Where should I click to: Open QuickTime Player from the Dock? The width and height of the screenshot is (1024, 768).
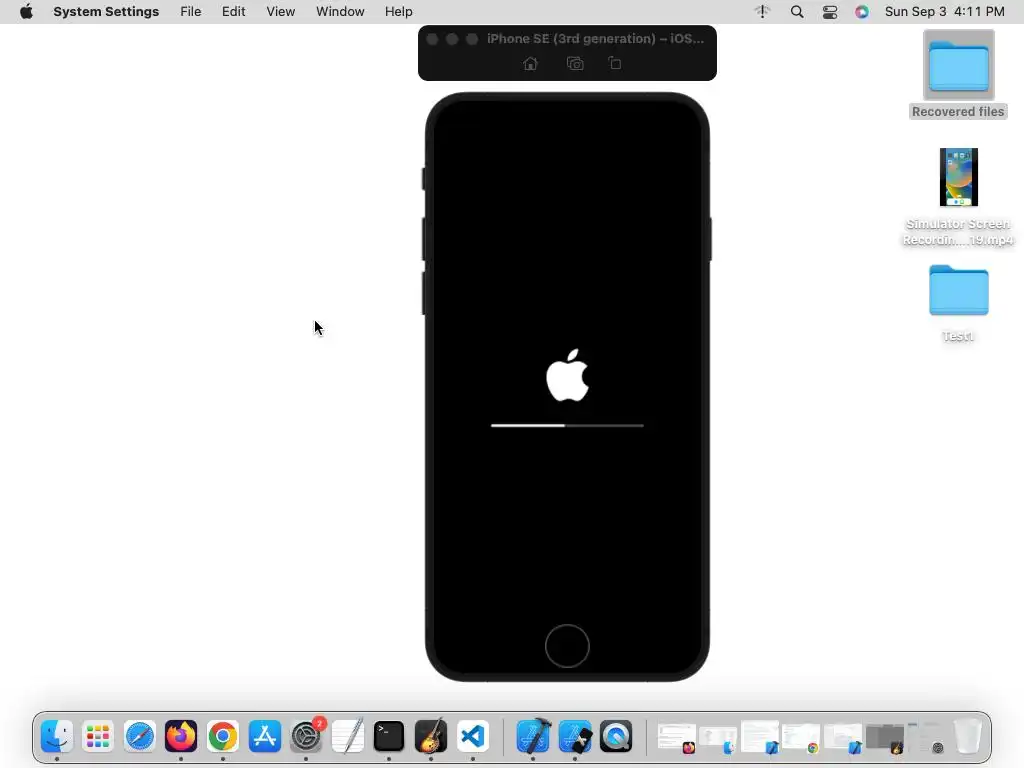tap(616, 736)
